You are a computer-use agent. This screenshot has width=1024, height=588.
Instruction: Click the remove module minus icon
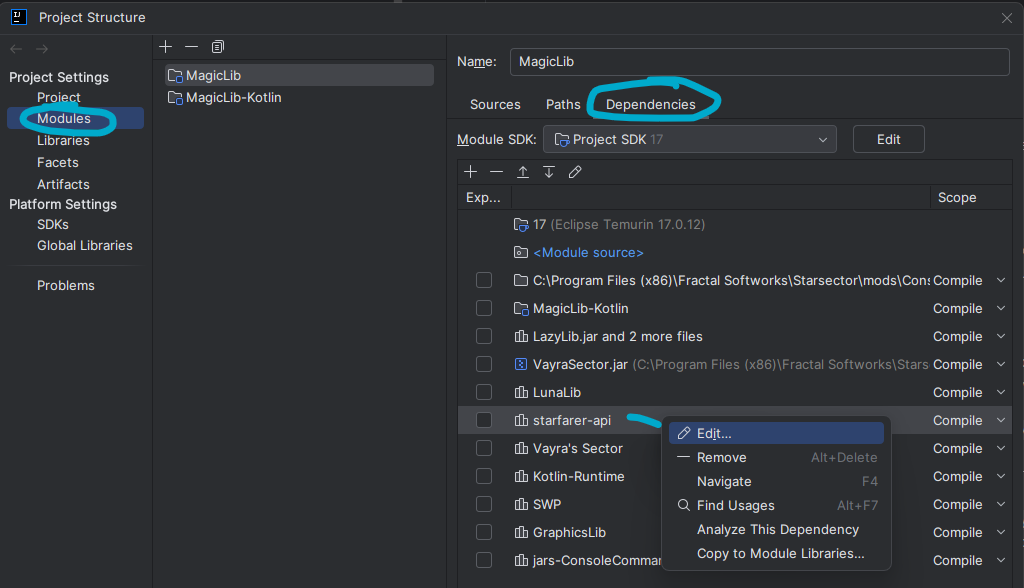[191, 46]
